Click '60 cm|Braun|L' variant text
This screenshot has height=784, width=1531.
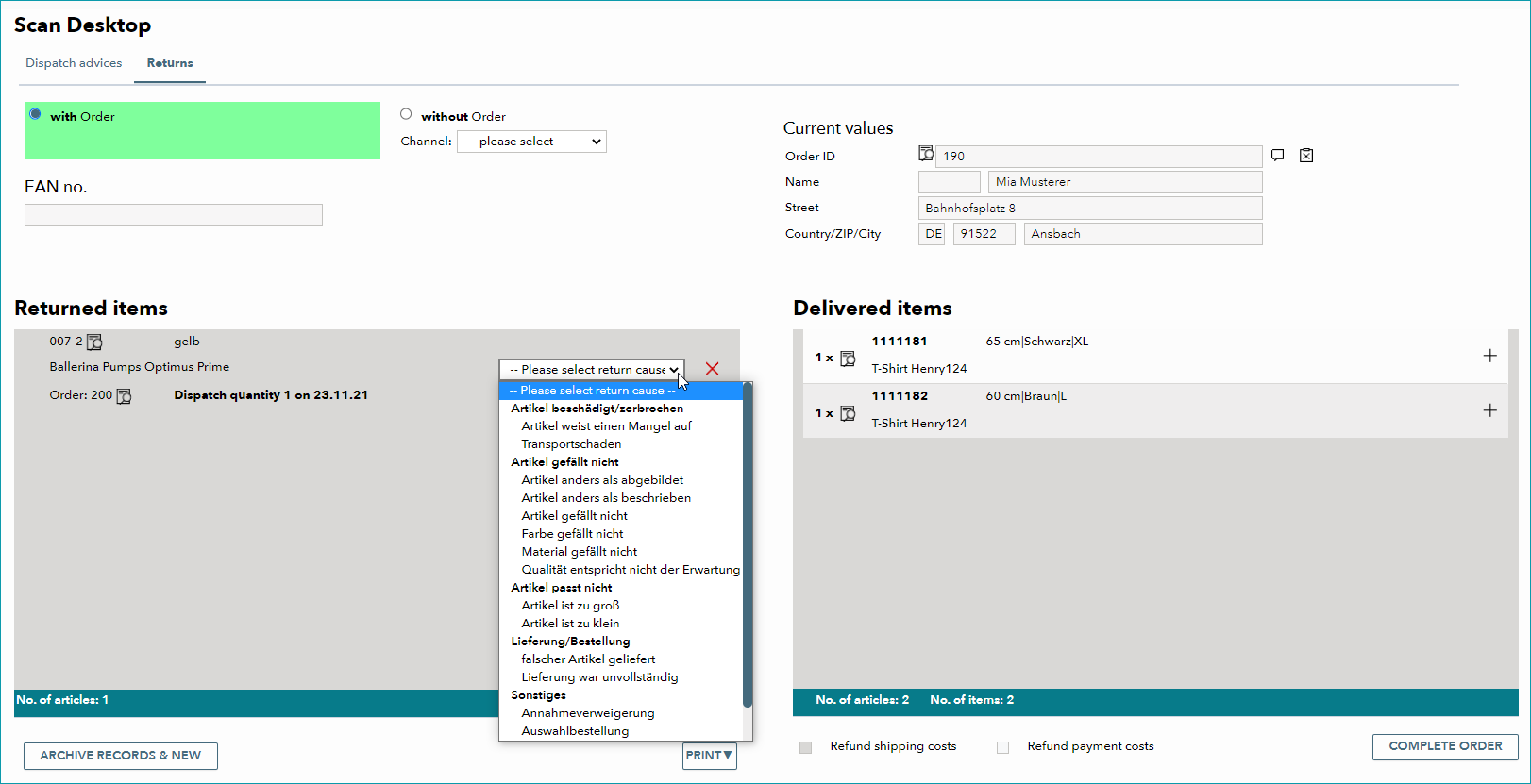[x=1026, y=396]
